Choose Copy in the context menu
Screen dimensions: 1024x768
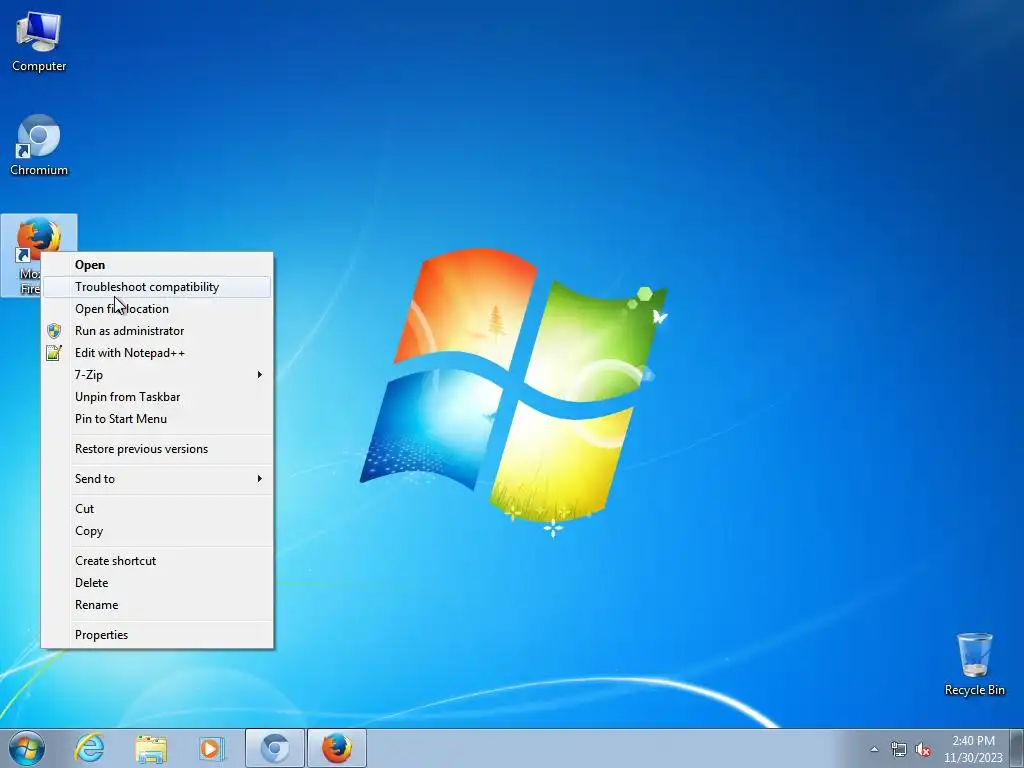tap(157, 531)
